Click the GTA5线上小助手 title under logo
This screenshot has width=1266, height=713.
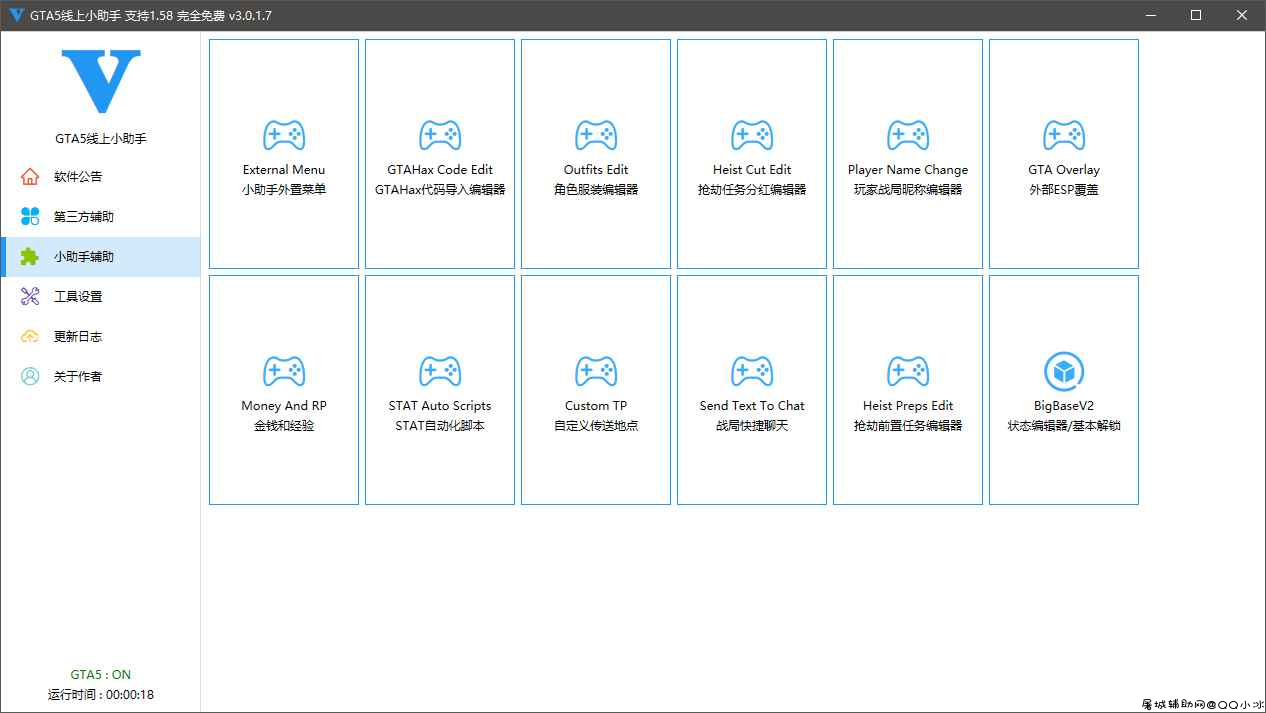click(100, 139)
